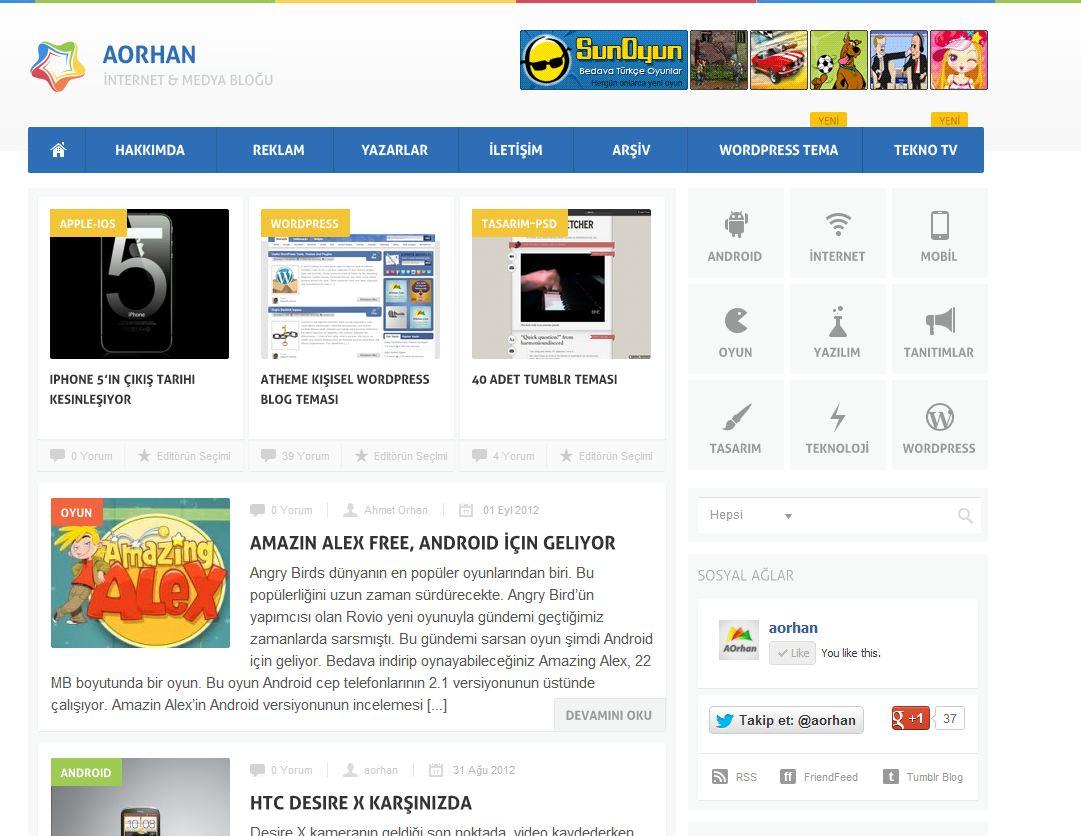The width and height of the screenshot is (1081, 836).
Task: Click the aorhan Facebook page avatar
Action: (739, 640)
